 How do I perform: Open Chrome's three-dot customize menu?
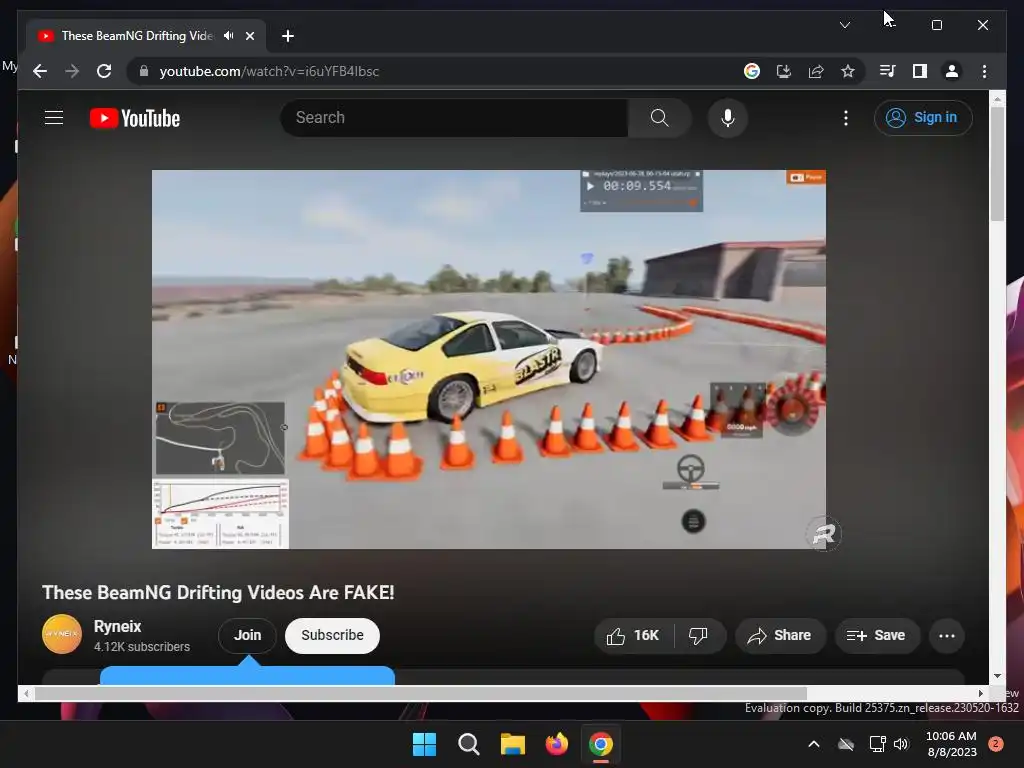tap(984, 71)
